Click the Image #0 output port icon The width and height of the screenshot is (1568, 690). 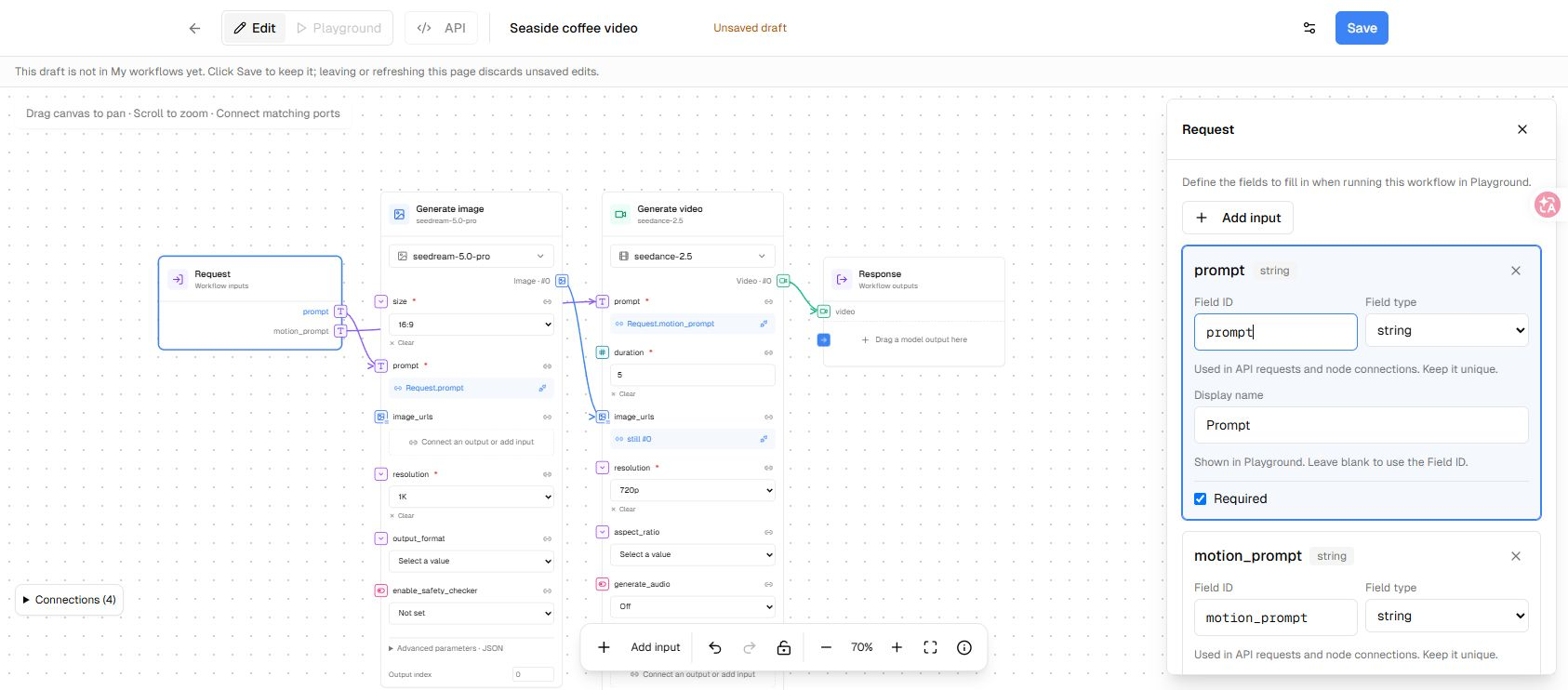[x=562, y=281]
